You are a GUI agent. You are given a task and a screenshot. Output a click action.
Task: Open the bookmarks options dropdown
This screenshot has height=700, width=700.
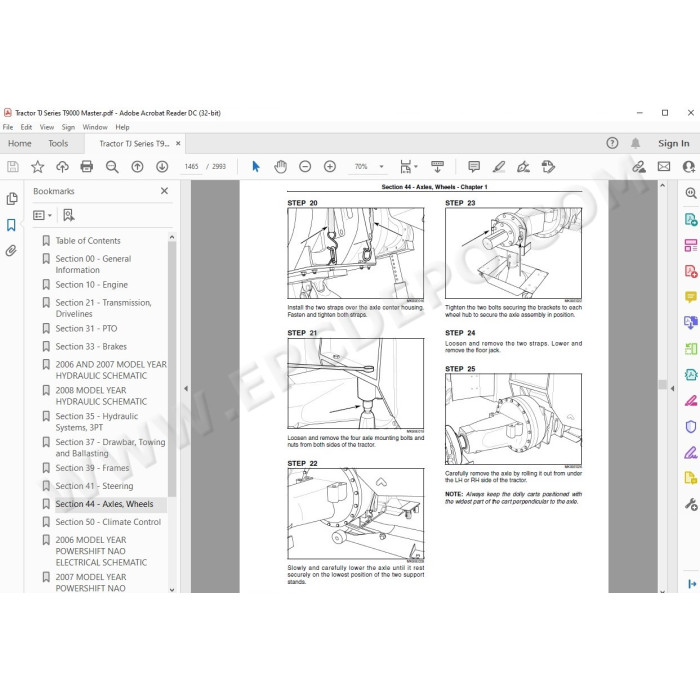click(42, 216)
